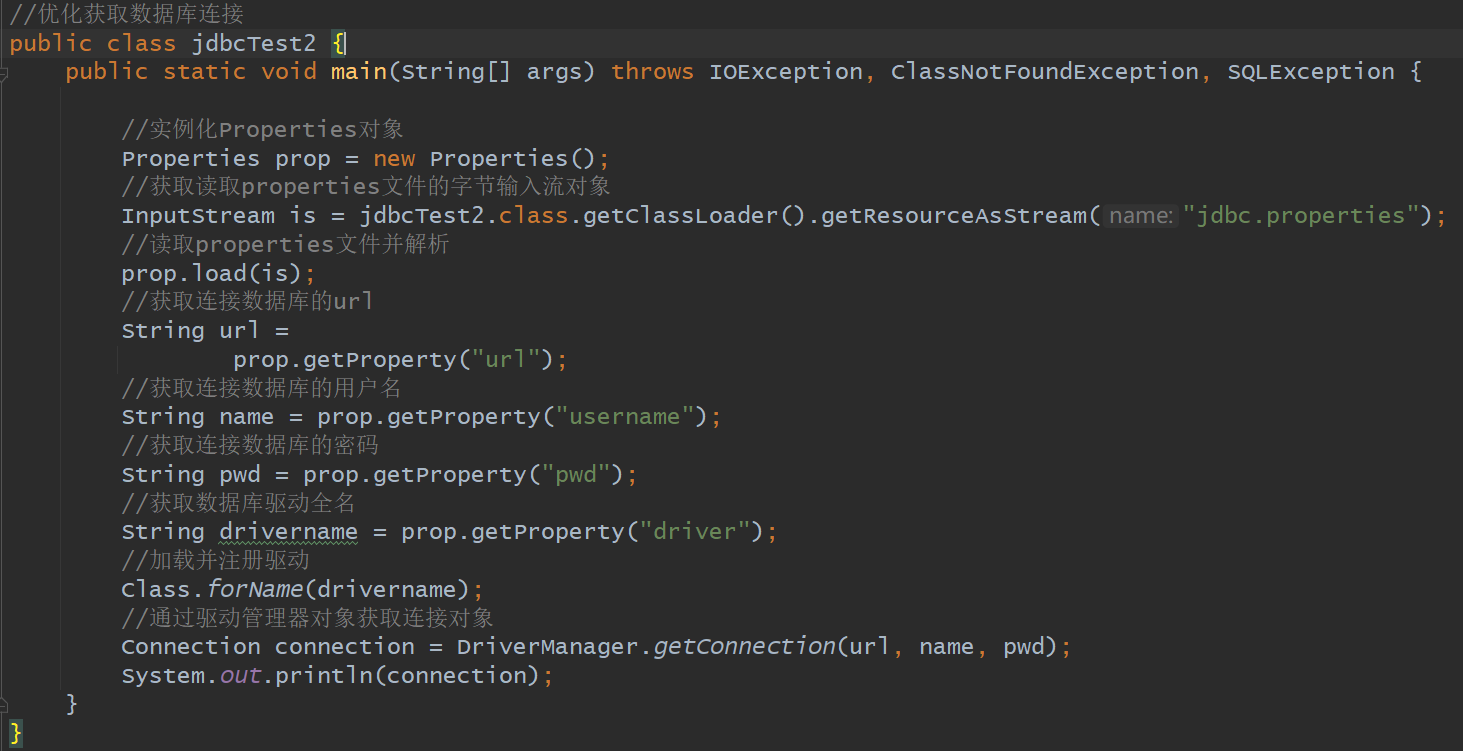Click the main method name
The image size is (1463, 751).
[359, 72]
